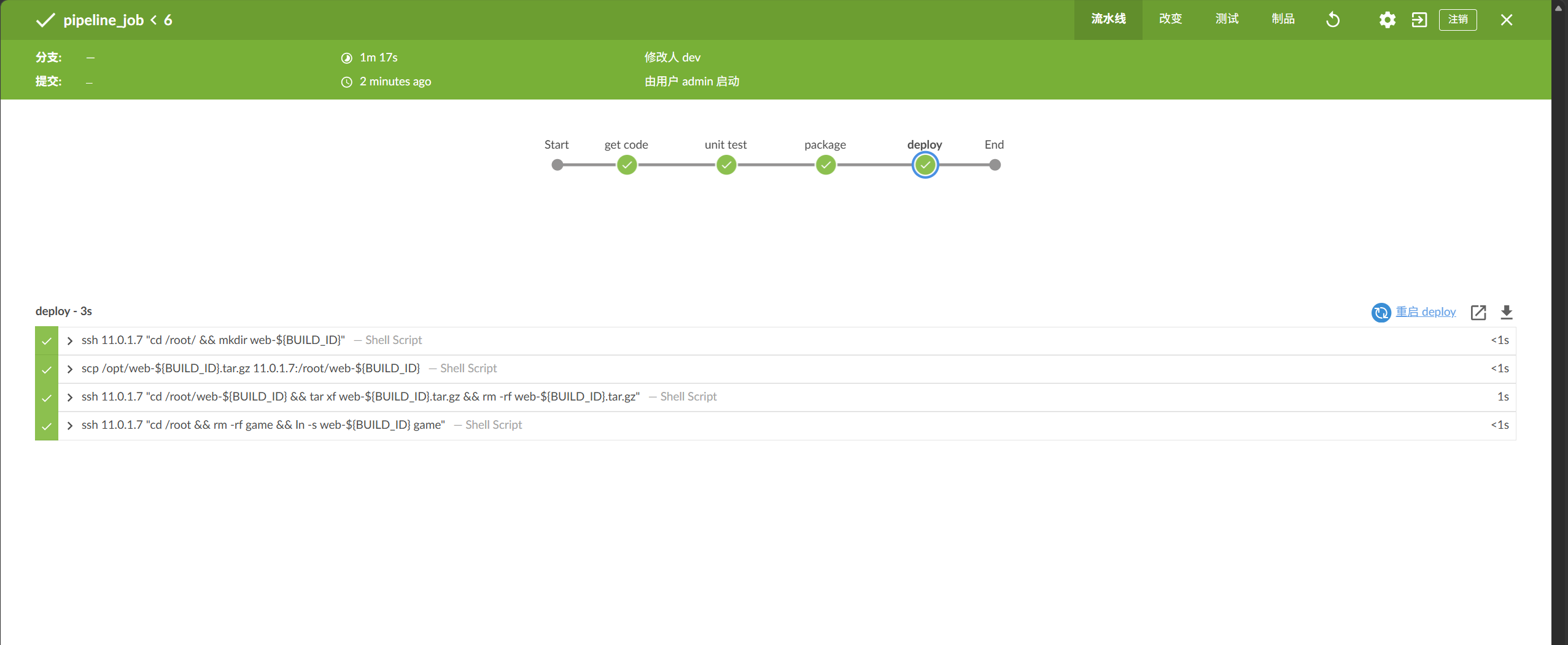Click the 1m 17s duration text
Image resolution: width=1568 pixels, height=645 pixels.
point(379,57)
